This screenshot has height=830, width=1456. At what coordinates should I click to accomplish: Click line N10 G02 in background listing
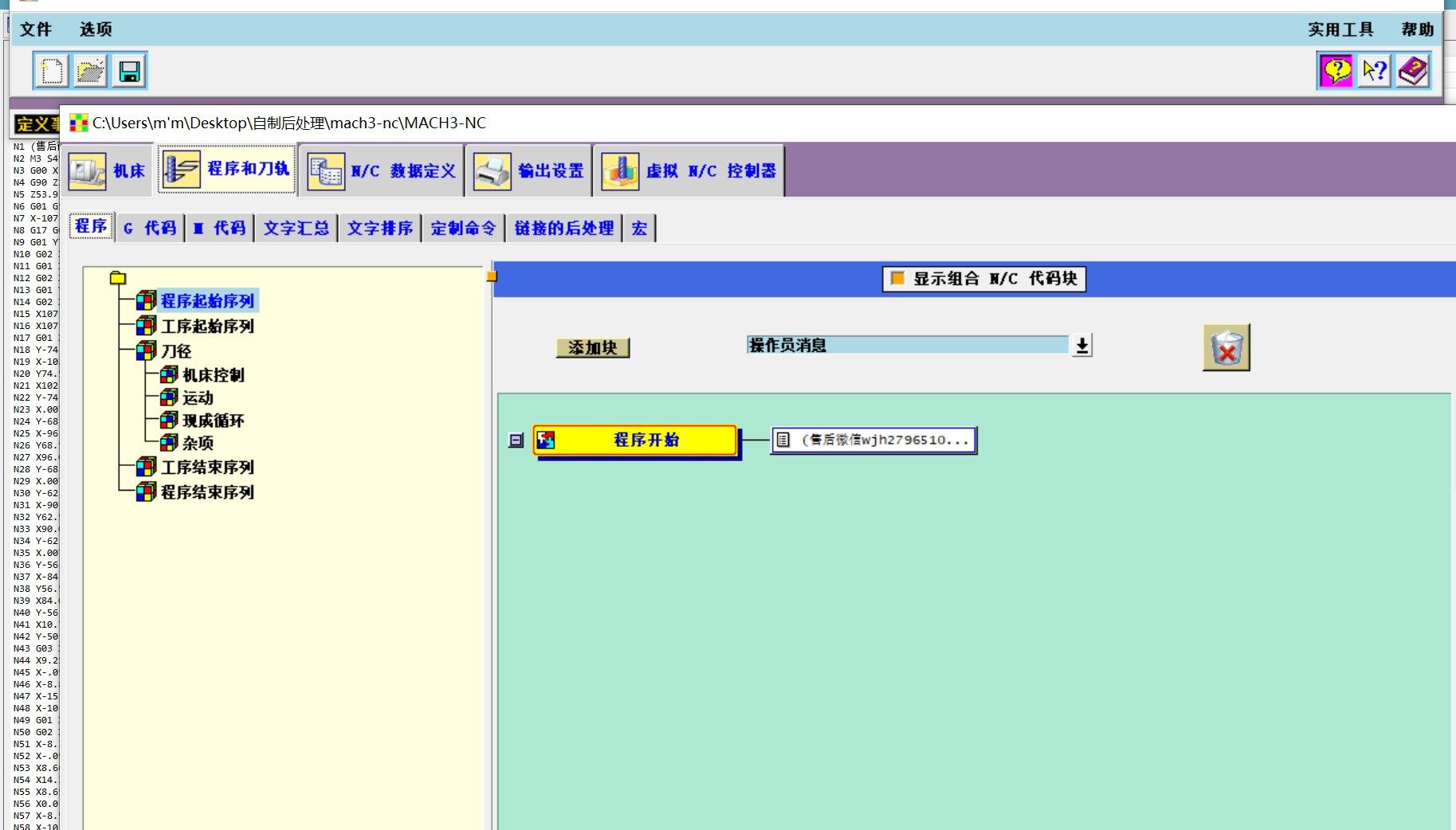[35, 254]
